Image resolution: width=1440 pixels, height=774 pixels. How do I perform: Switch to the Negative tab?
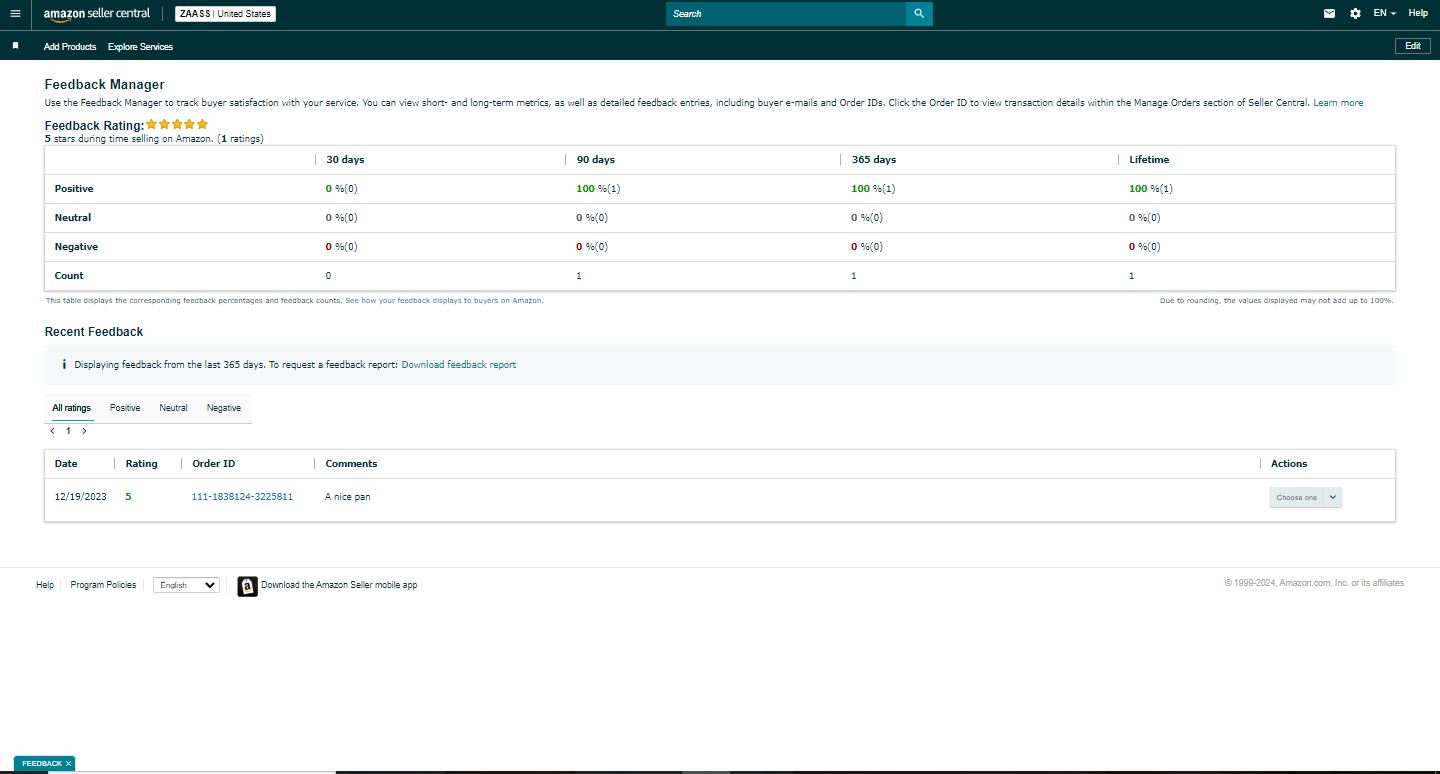pos(224,408)
